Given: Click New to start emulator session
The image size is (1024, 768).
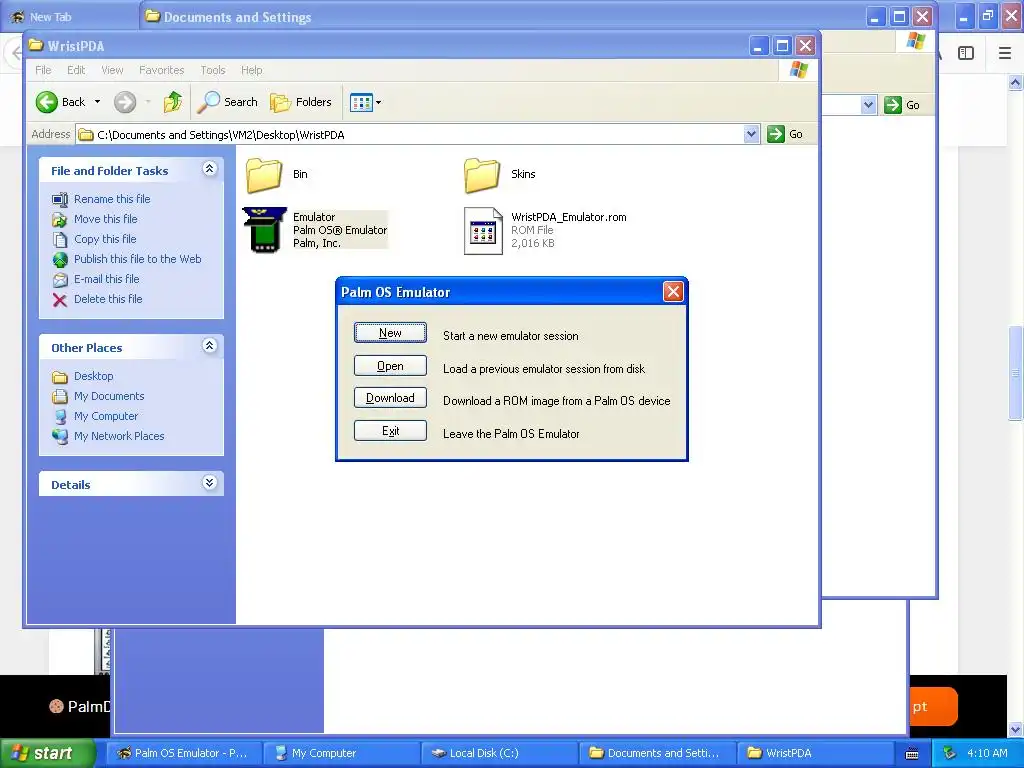Looking at the screenshot, I should point(390,332).
